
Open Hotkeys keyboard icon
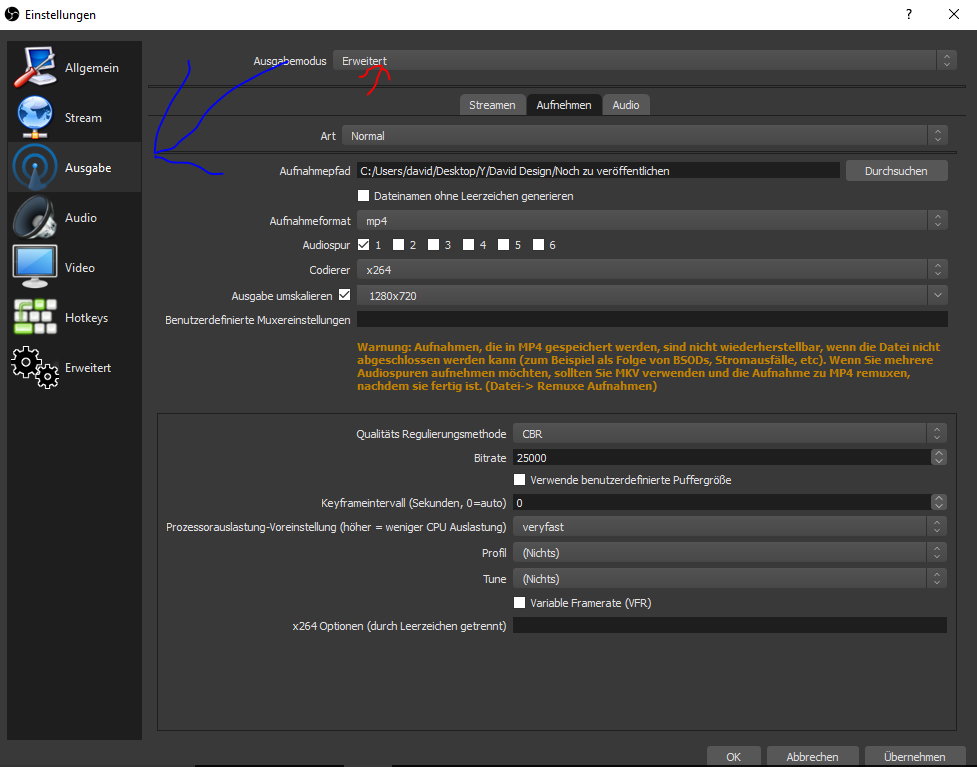(34, 317)
